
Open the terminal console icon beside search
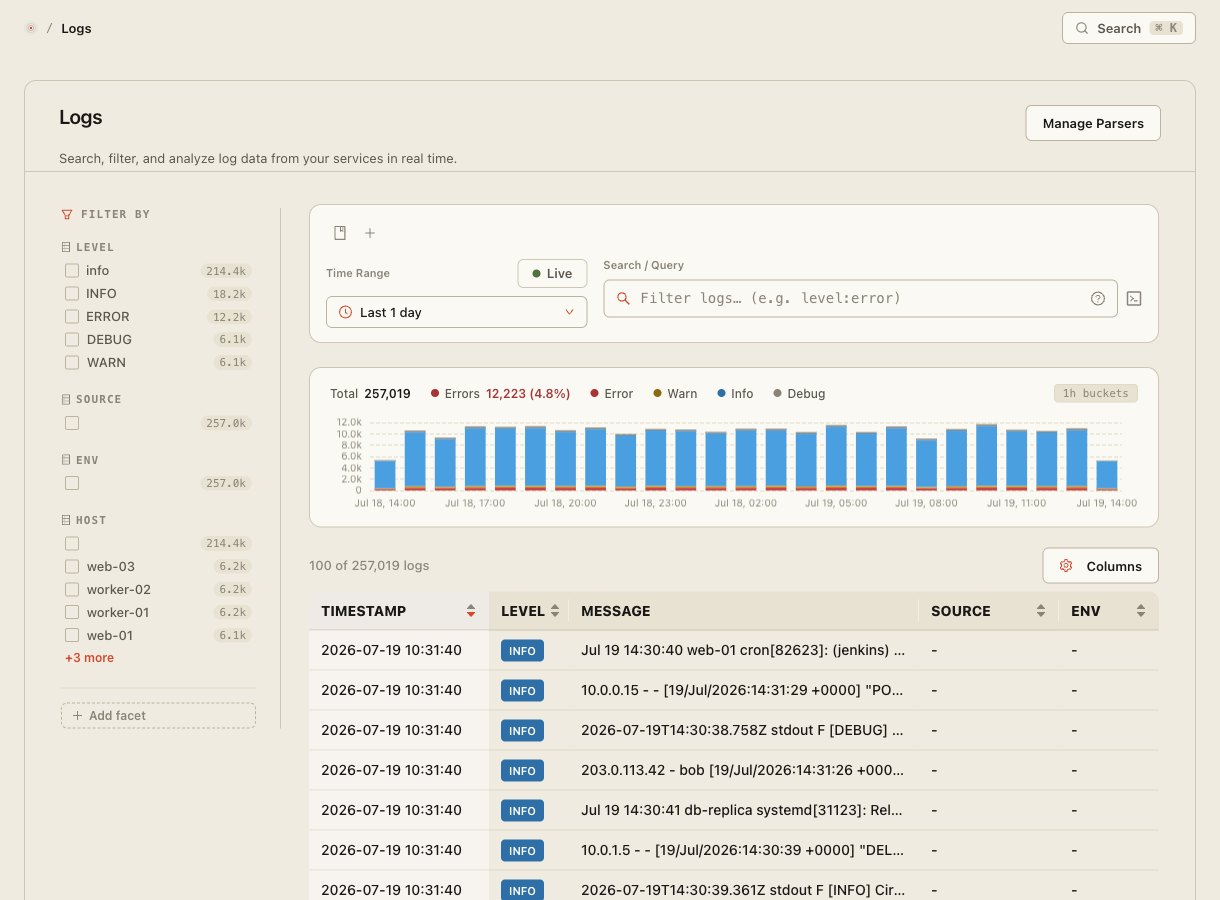click(1134, 298)
